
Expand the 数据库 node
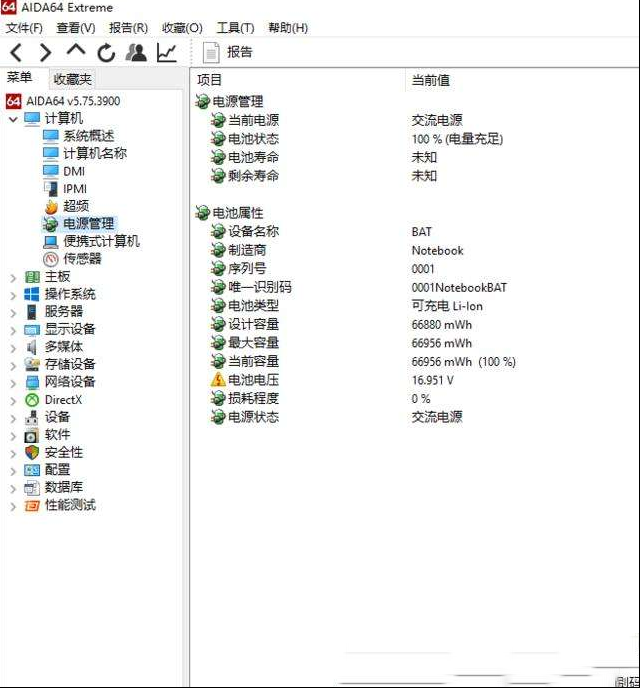click(x=13, y=488)
